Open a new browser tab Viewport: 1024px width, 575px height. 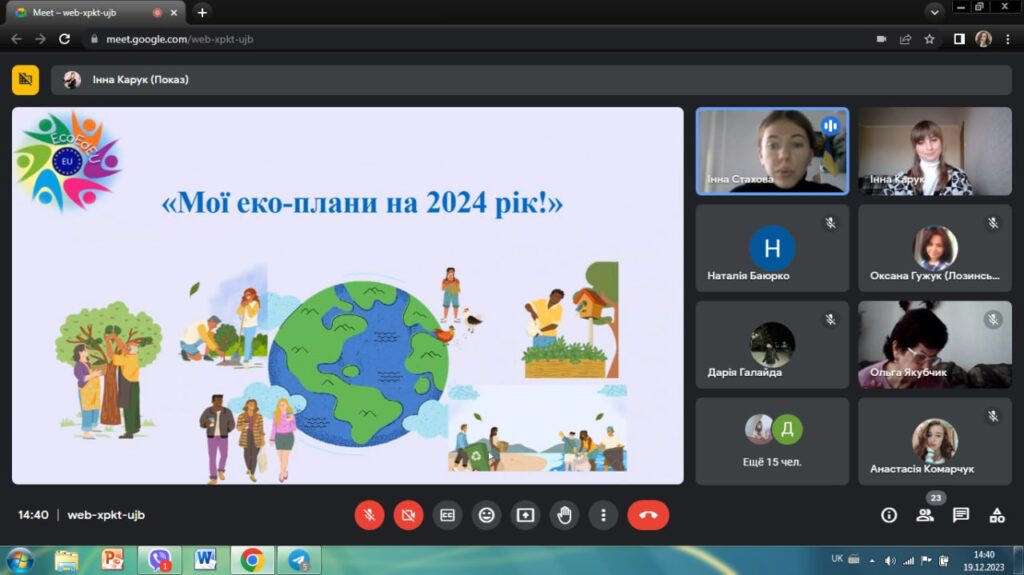coord(202,12)
